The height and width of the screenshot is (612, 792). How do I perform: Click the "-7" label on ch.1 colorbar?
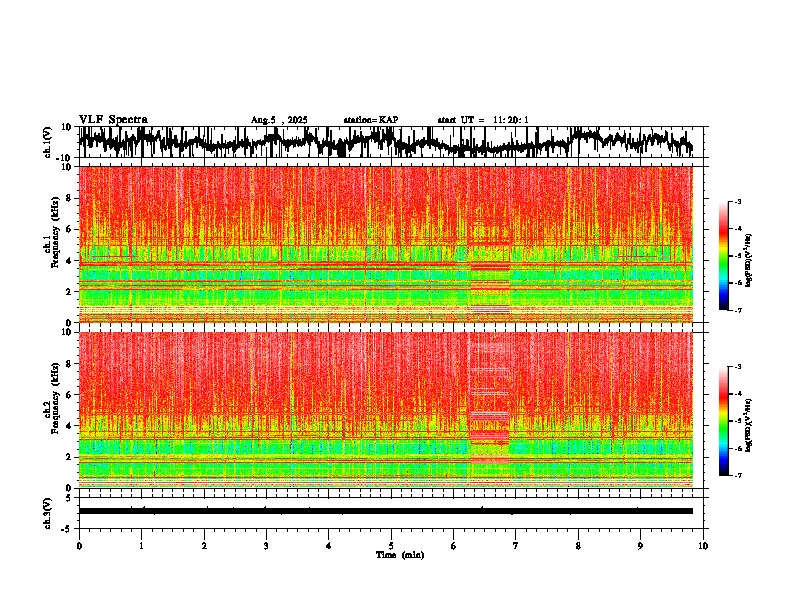click(x=737, y=310)
